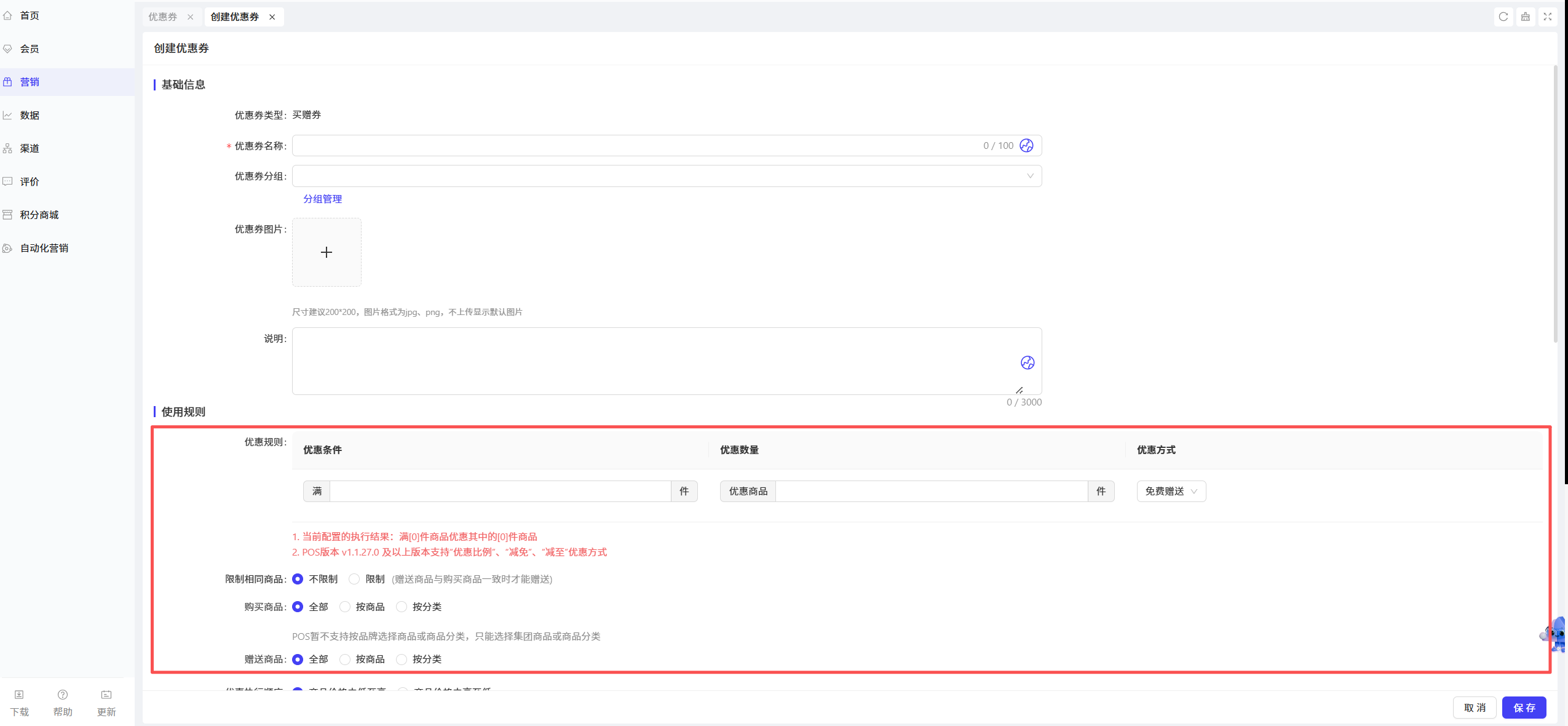Select 按分类 for 赠送商品

[402, 659]
